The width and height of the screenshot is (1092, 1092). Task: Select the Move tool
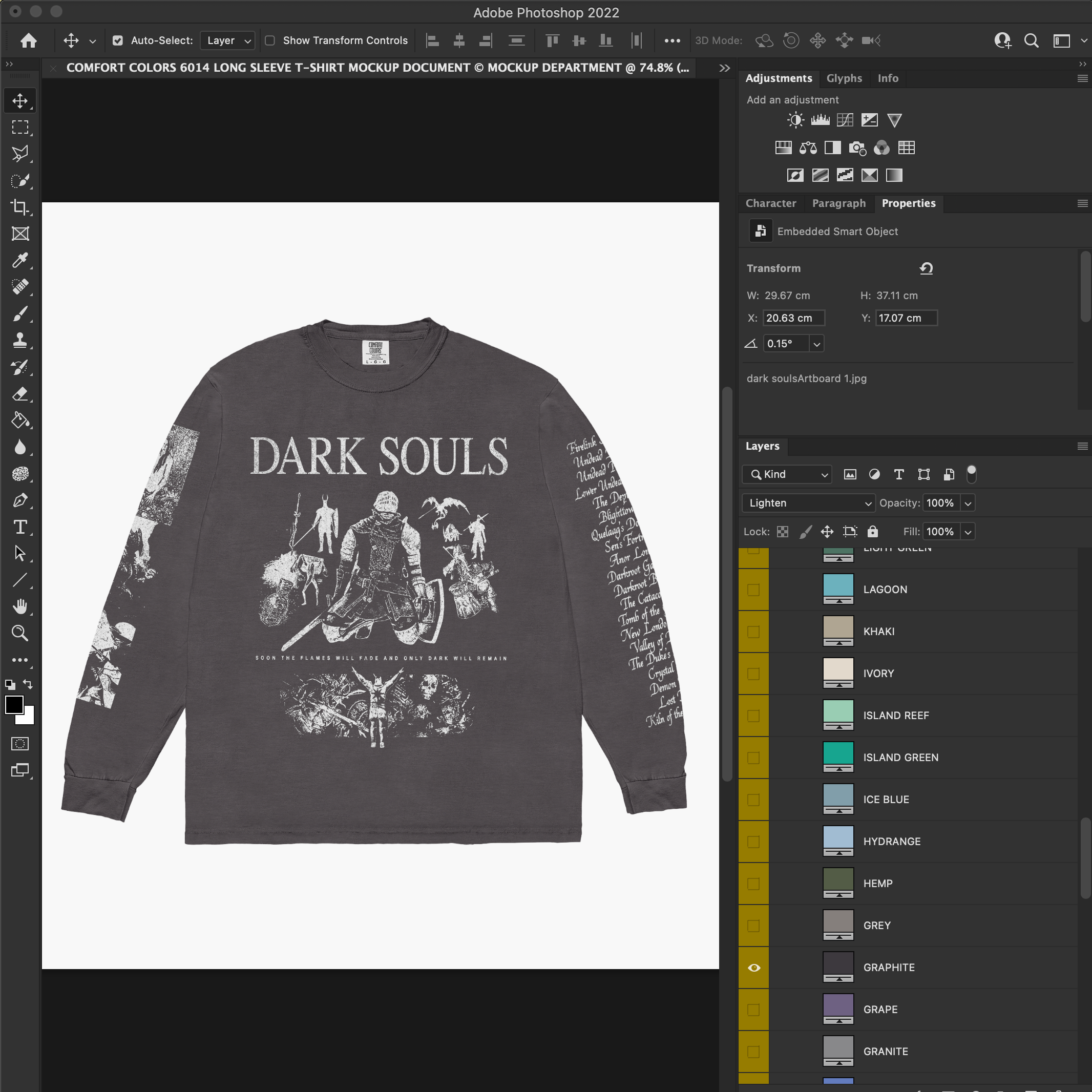pos(20,100)
